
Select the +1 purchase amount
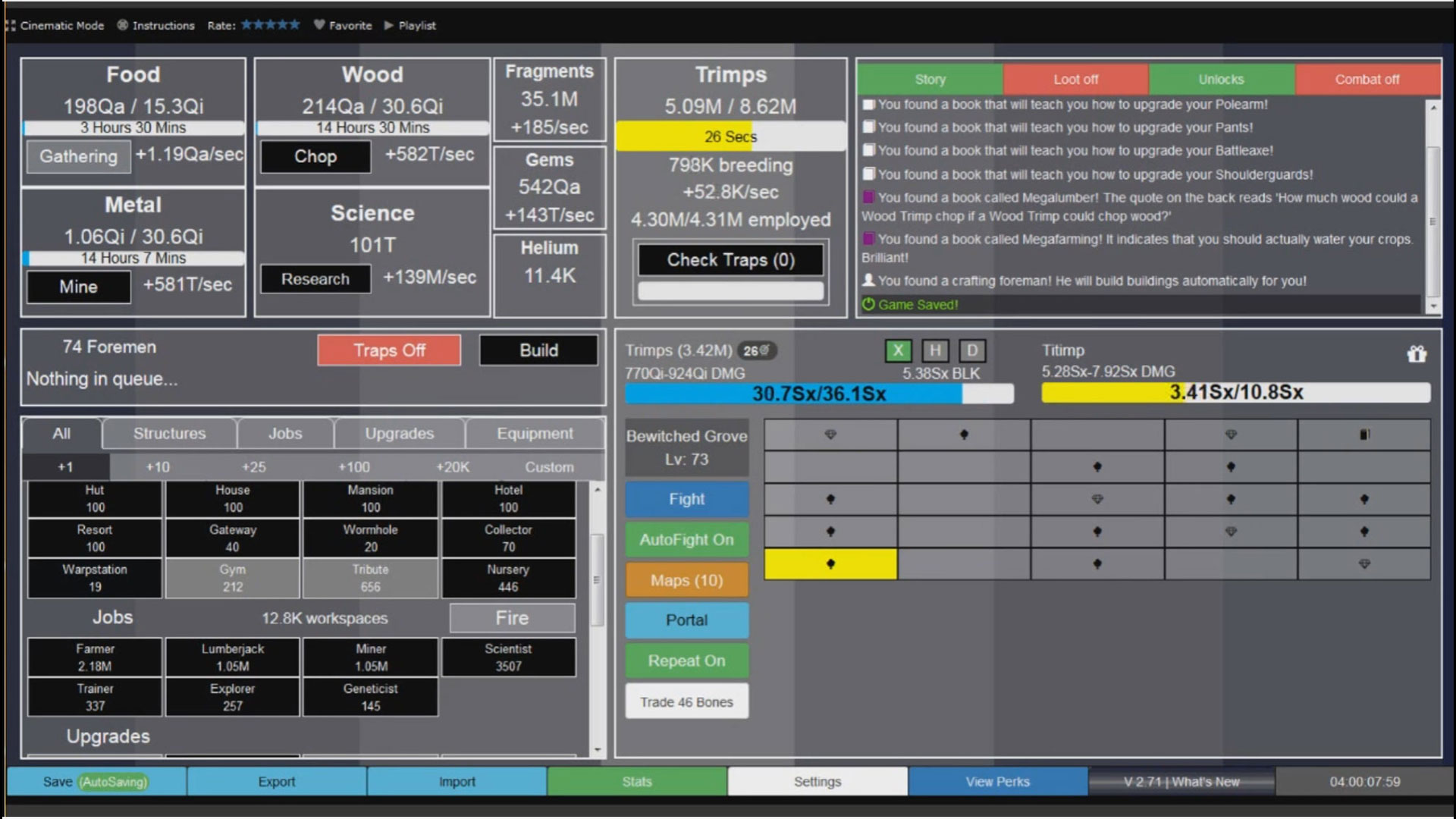point(66,467)
